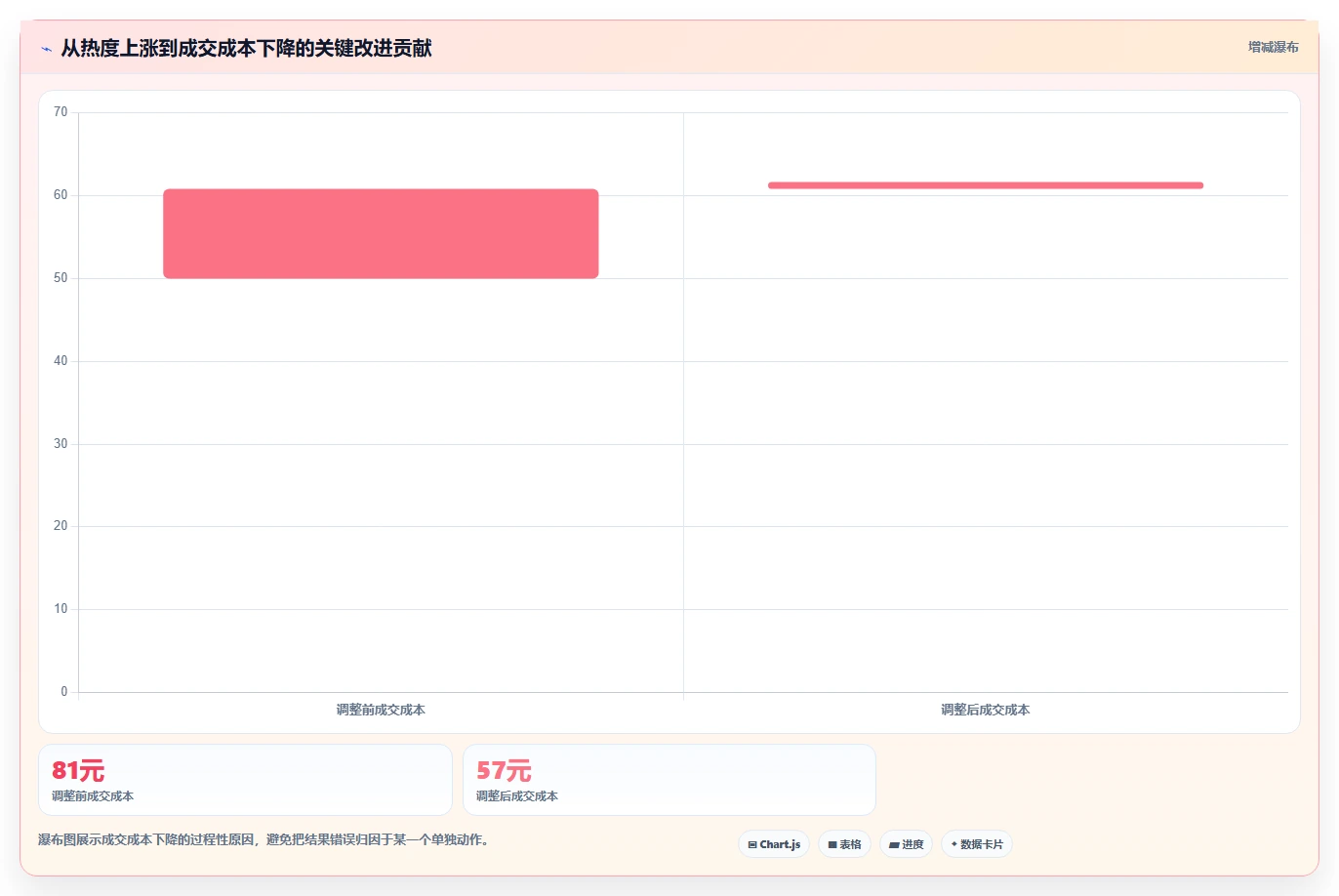
Task: Click the 调整后成交成本 caption under 57元
Action: pos(517,796)
